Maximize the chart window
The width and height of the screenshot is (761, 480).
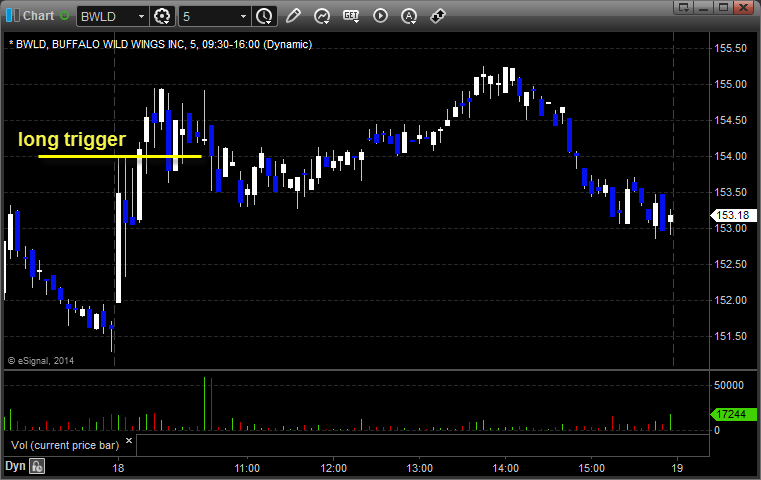723,7
